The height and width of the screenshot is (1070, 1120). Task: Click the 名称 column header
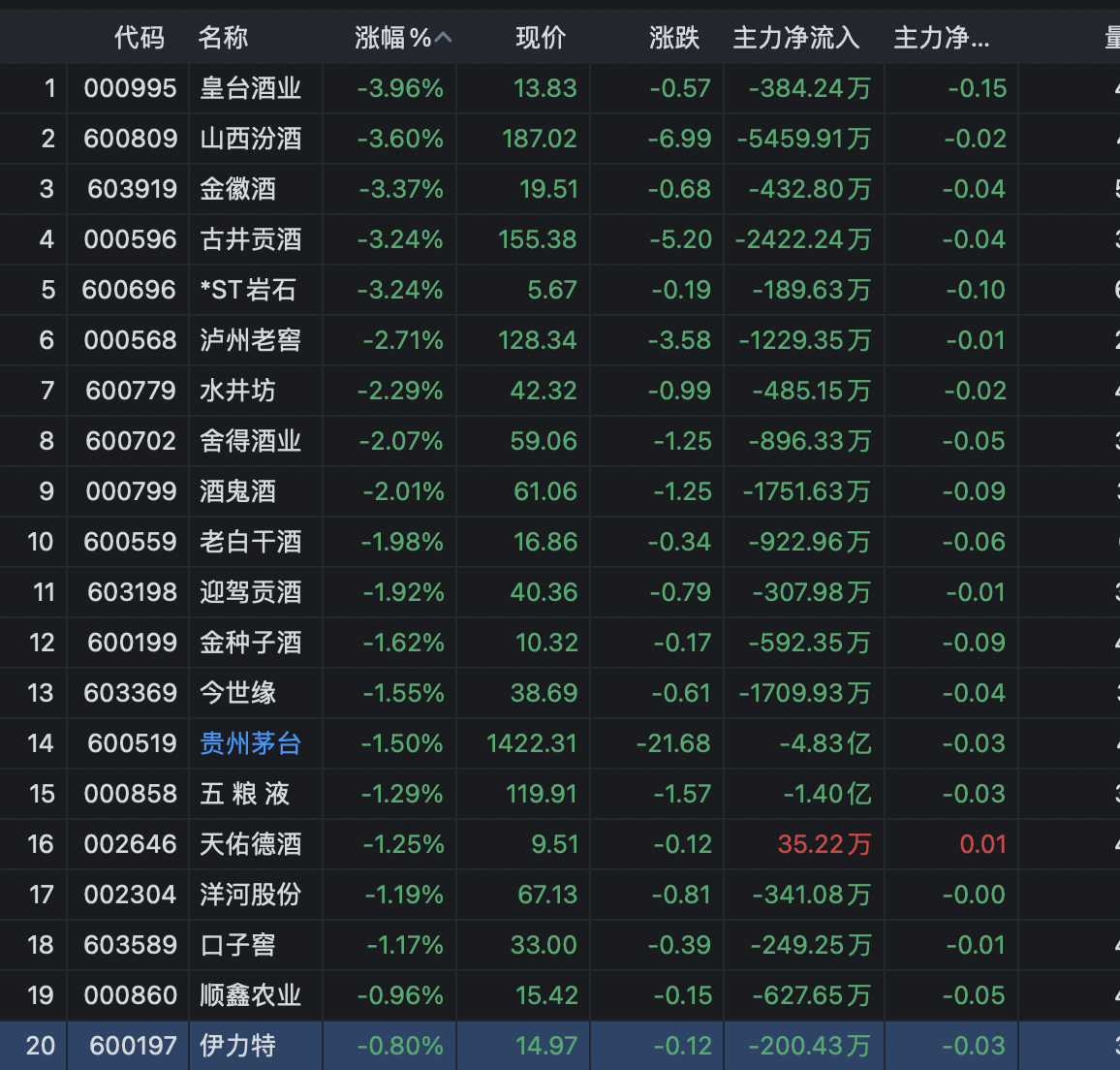223,38
